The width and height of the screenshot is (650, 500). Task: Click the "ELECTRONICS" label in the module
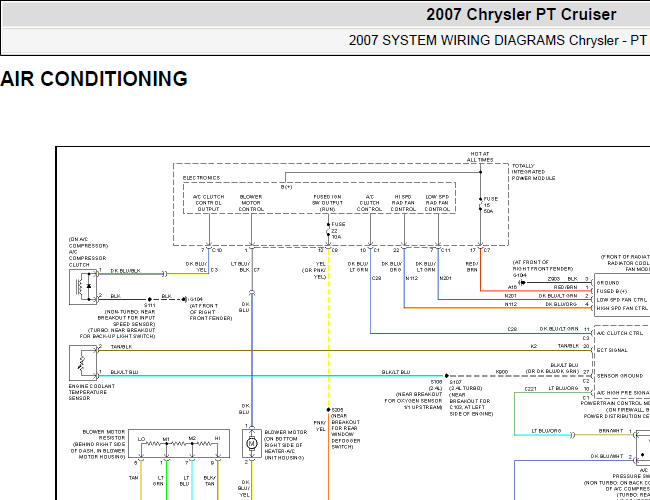201,178
